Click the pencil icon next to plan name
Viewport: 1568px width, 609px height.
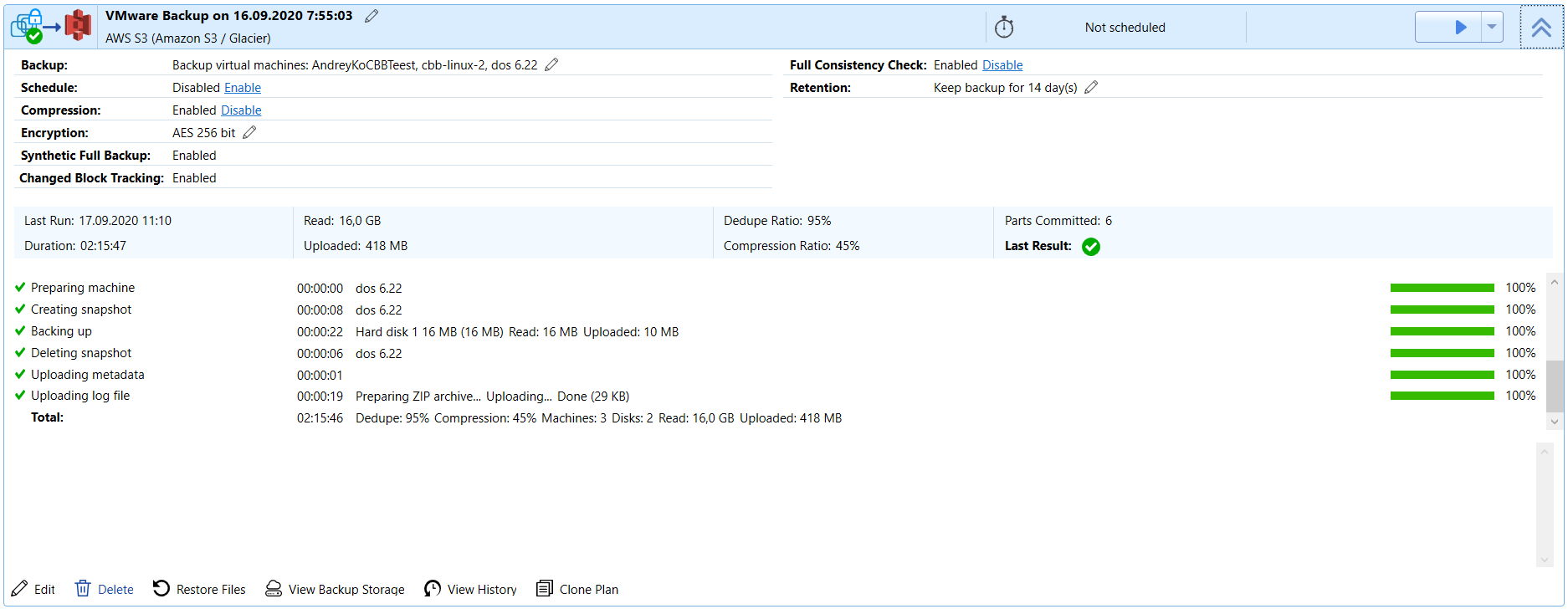point(372,16)
